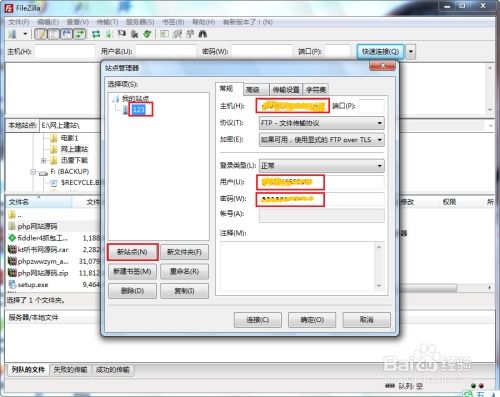This screenshot has height=397, width=500.
Task: Switch to the 成功的传输 queue tab
Action: (113, 370)
